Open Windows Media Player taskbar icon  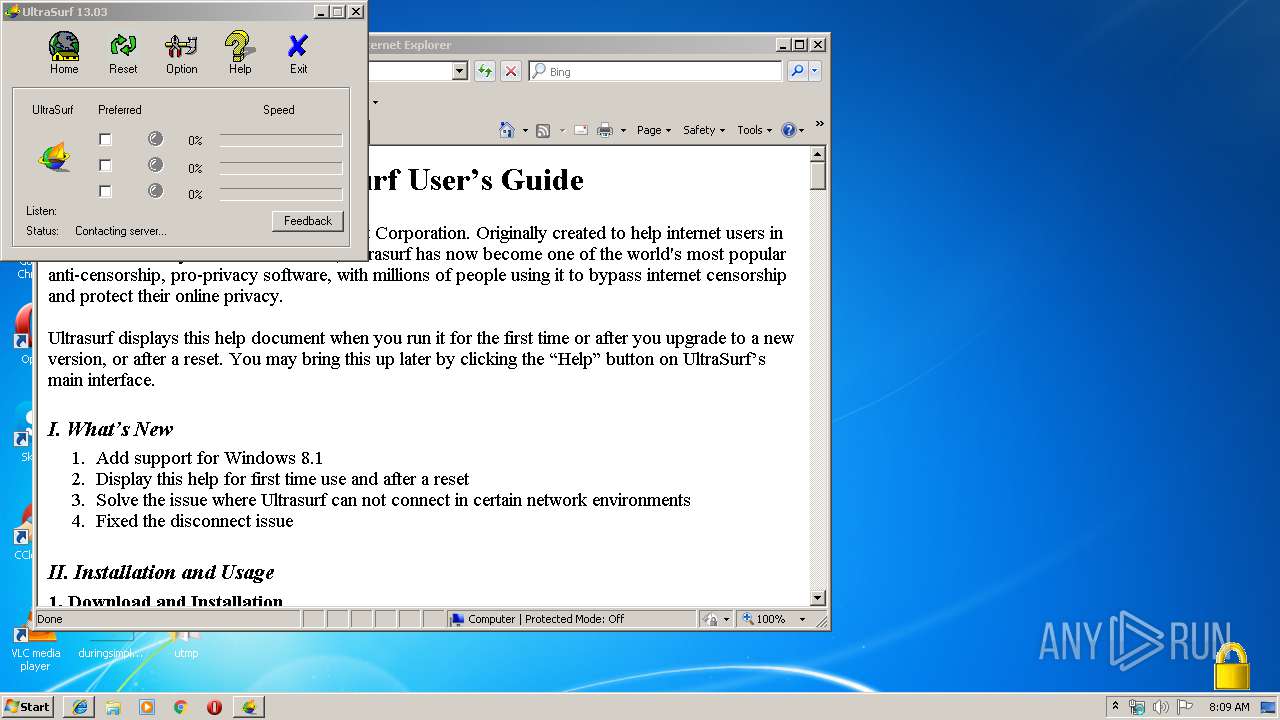147,707
